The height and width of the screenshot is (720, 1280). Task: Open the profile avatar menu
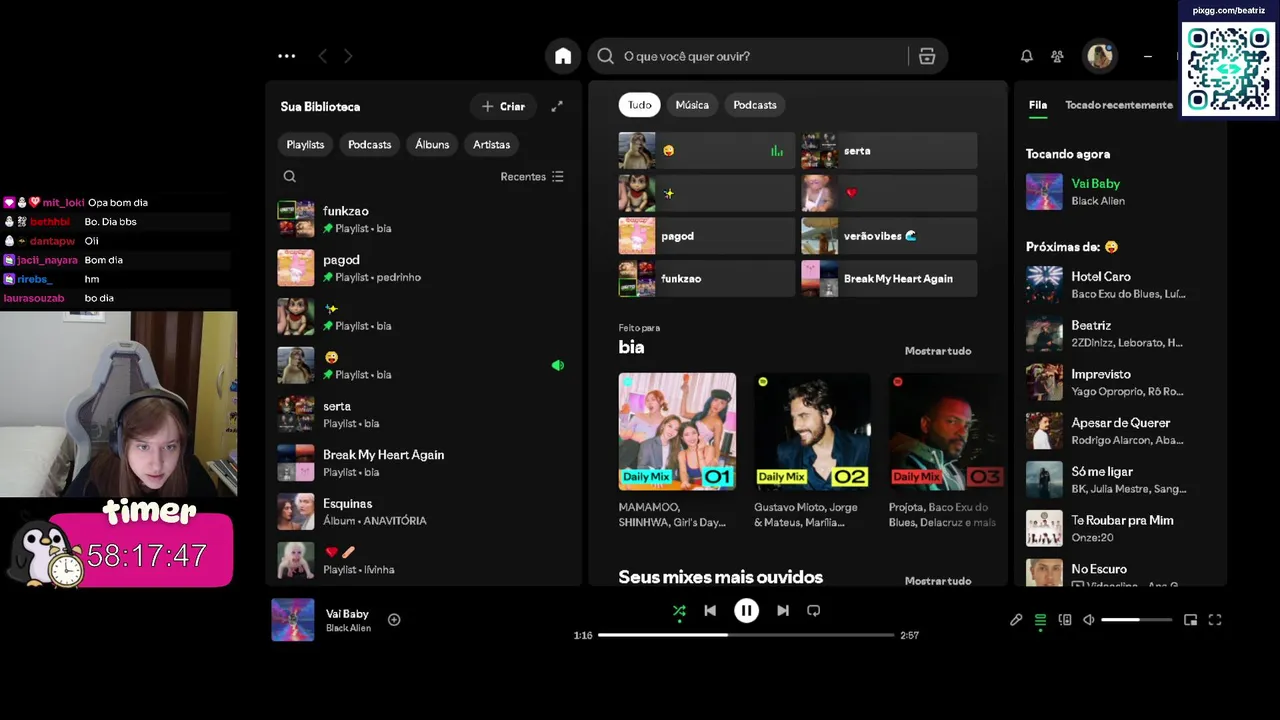click(1100, 56)
